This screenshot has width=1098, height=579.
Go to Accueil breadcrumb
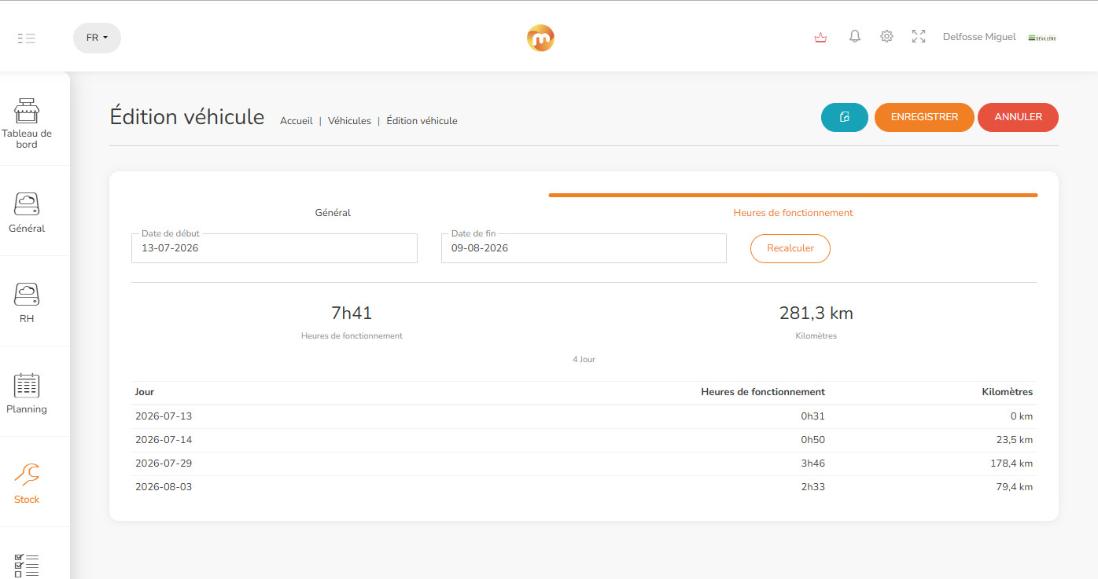click(x=296, y=120)
